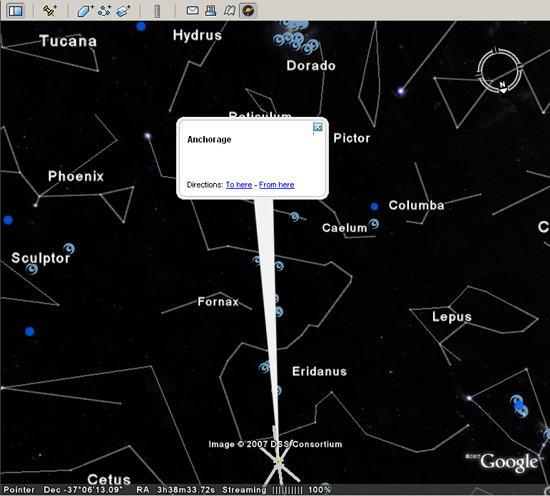Choose the Add Image Overlay tool
The image size is (550, 496).
(x=123, y=11)
